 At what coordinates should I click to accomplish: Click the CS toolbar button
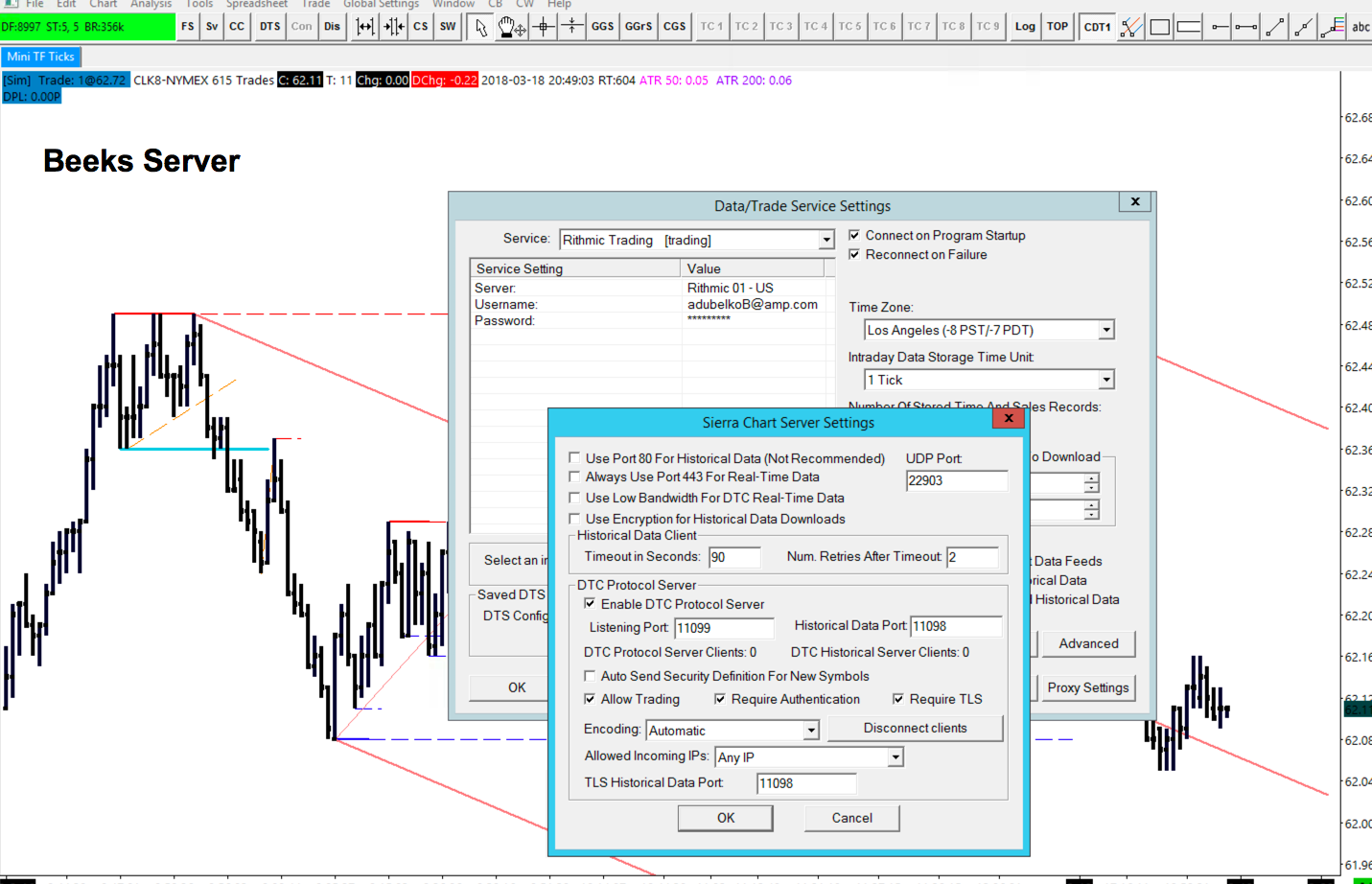421,27
